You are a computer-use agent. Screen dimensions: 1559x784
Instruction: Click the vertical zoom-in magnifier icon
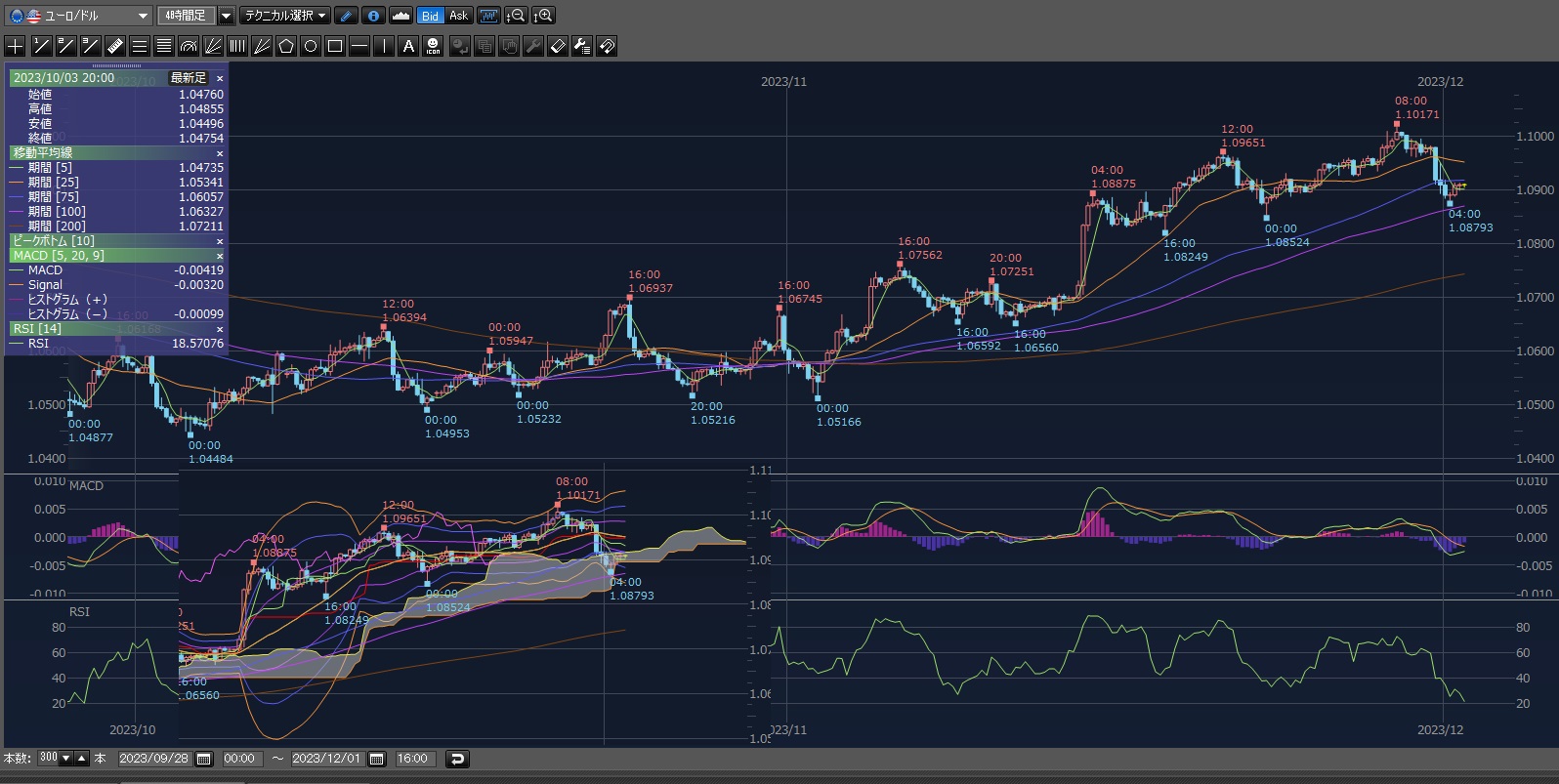(x=543, y=16)
